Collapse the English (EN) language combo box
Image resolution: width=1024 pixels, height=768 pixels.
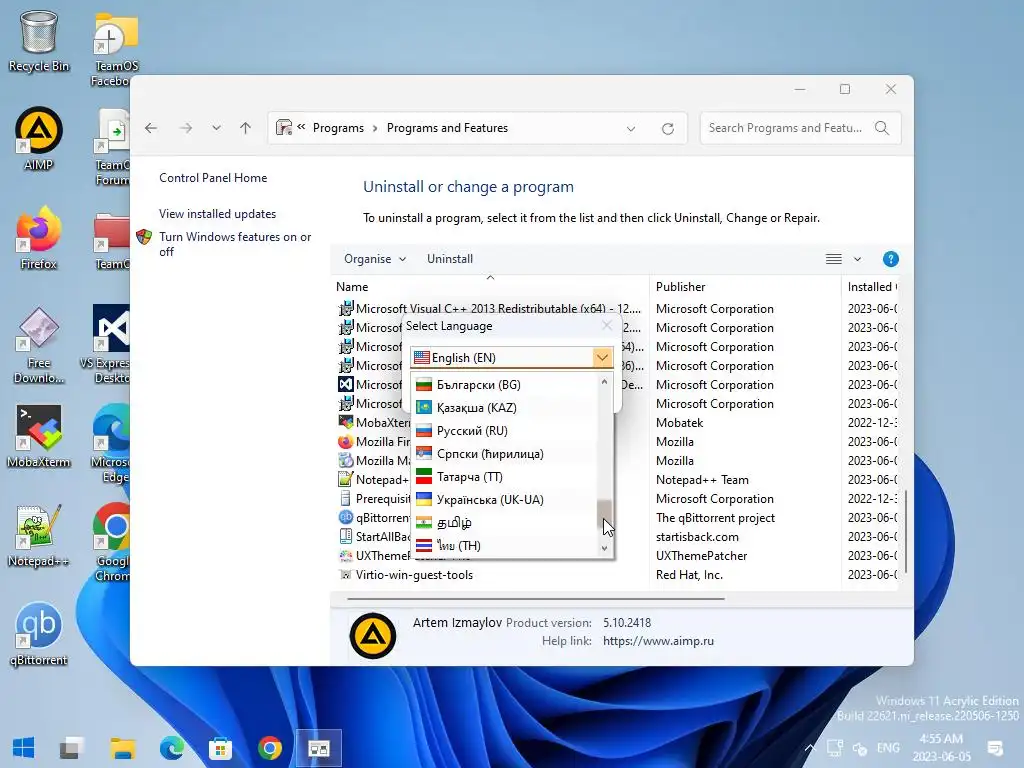(x=602, y=357)
